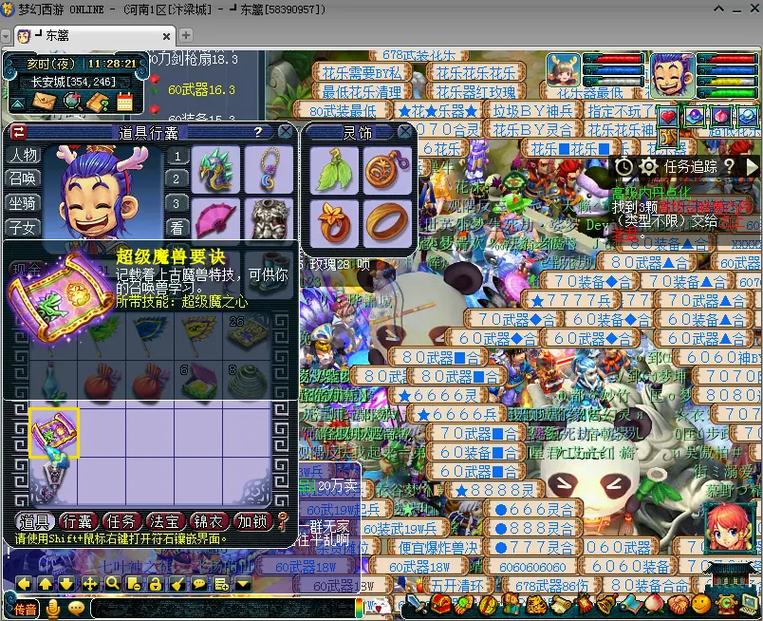Select the 坐骑 side tab

23,203
